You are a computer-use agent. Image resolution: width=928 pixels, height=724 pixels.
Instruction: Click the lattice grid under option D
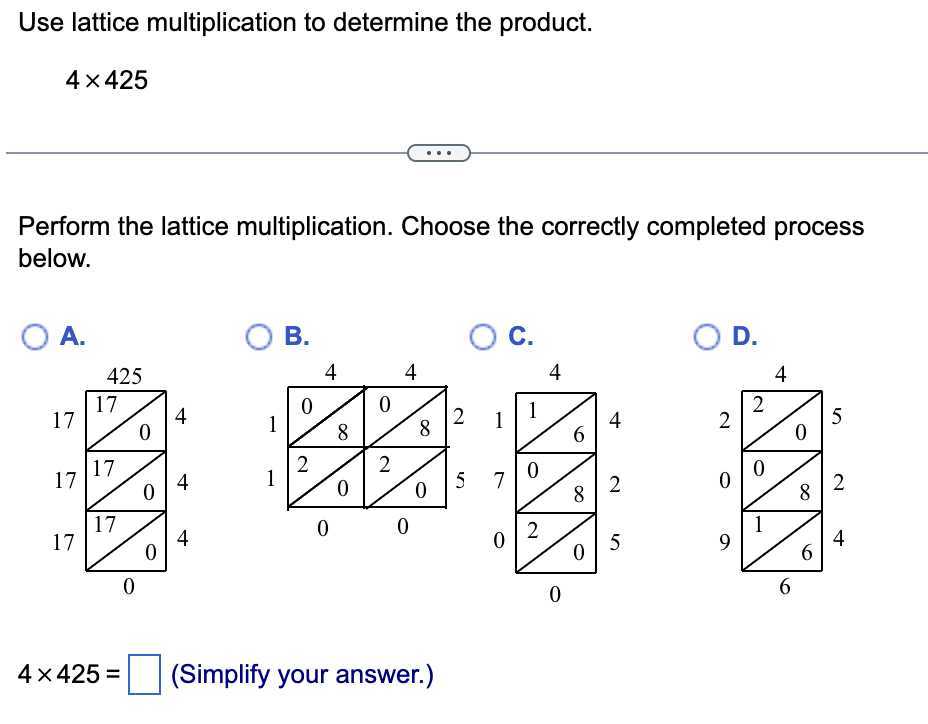[x=783, y=480]
